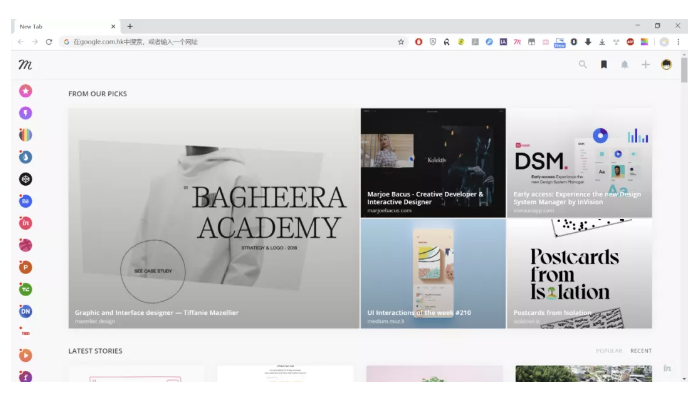Click the plus add icon in header
Image resolution: width=696 pixels, height=396 pixels.
(645, 65)
